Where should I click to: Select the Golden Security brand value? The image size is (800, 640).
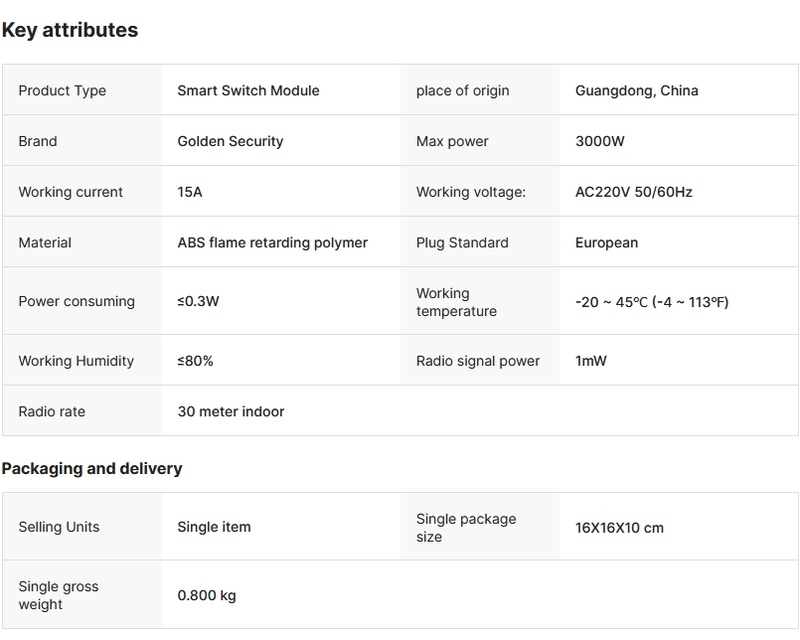tap(230, 142)
